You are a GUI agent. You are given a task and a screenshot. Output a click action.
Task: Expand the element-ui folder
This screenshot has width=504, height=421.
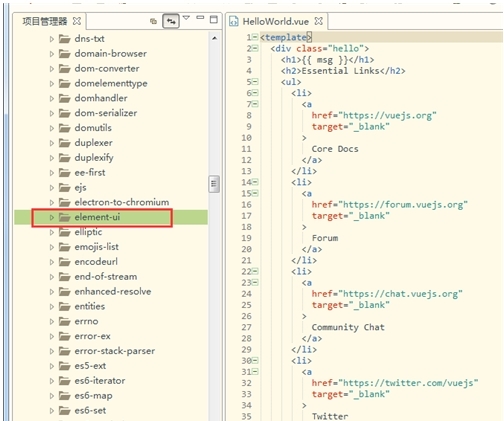(52, 217)
